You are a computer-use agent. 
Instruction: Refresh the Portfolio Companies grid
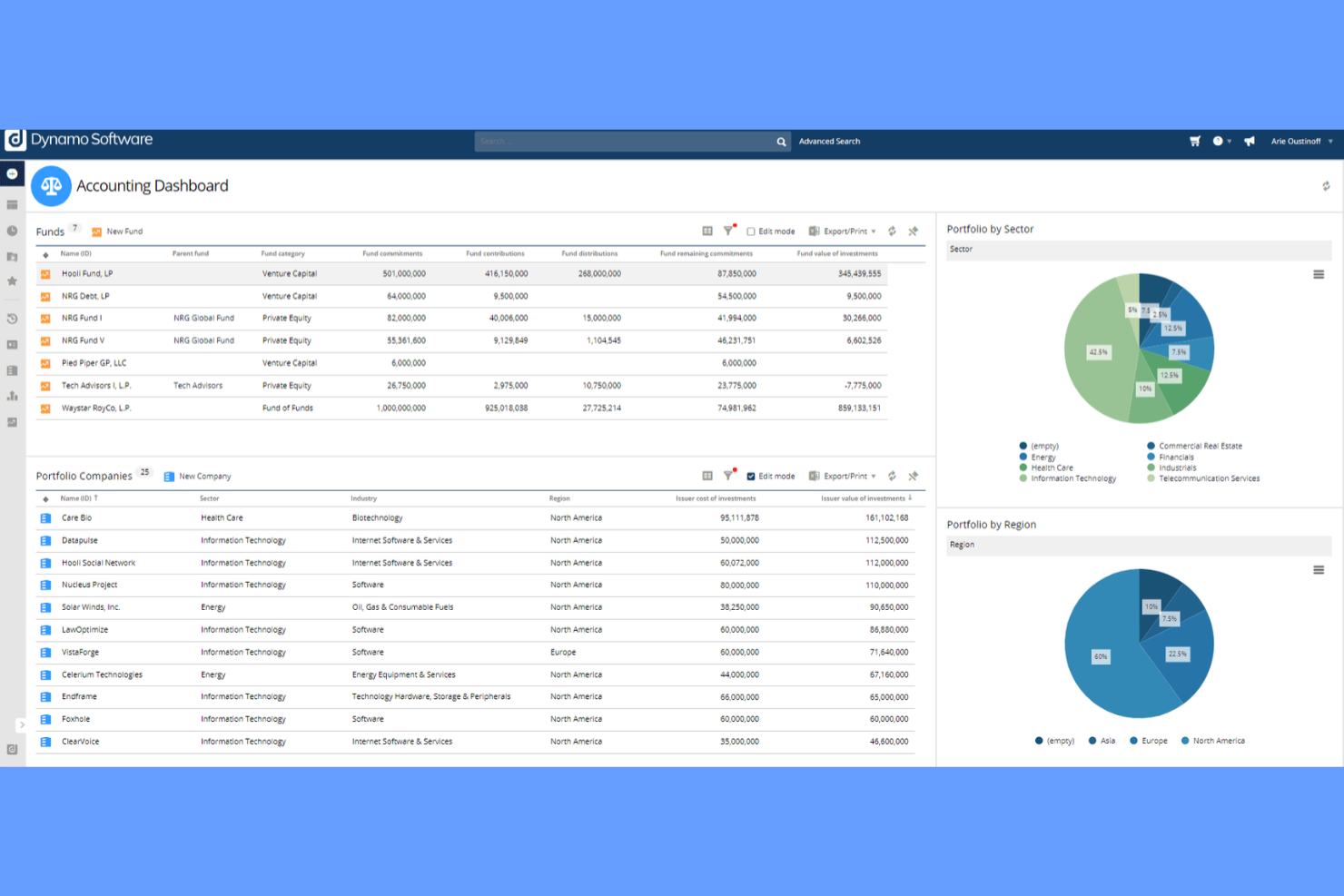892,475
